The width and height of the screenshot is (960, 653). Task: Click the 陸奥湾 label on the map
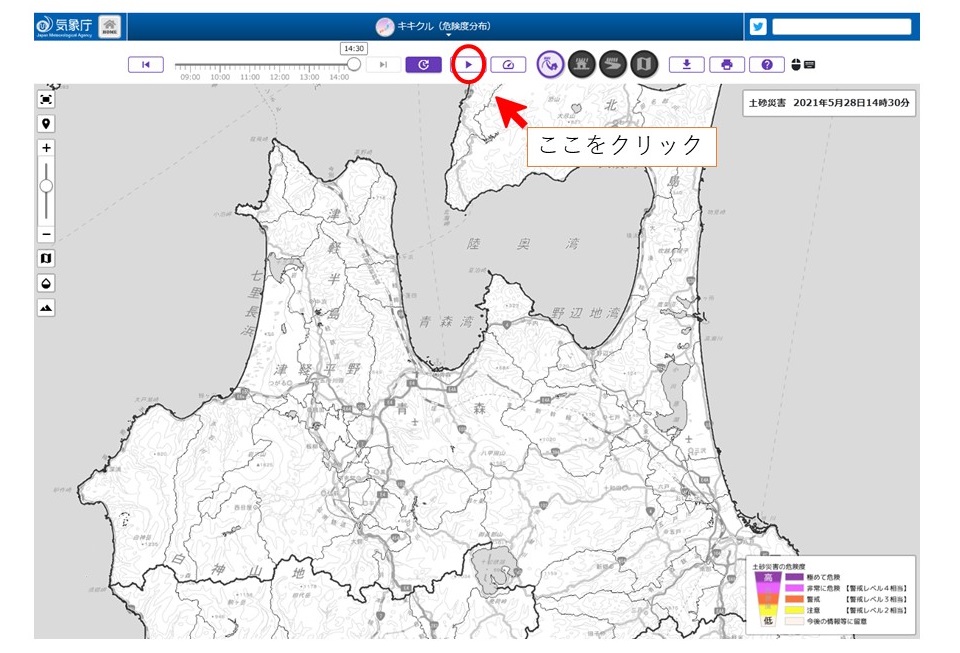point(523,244)
